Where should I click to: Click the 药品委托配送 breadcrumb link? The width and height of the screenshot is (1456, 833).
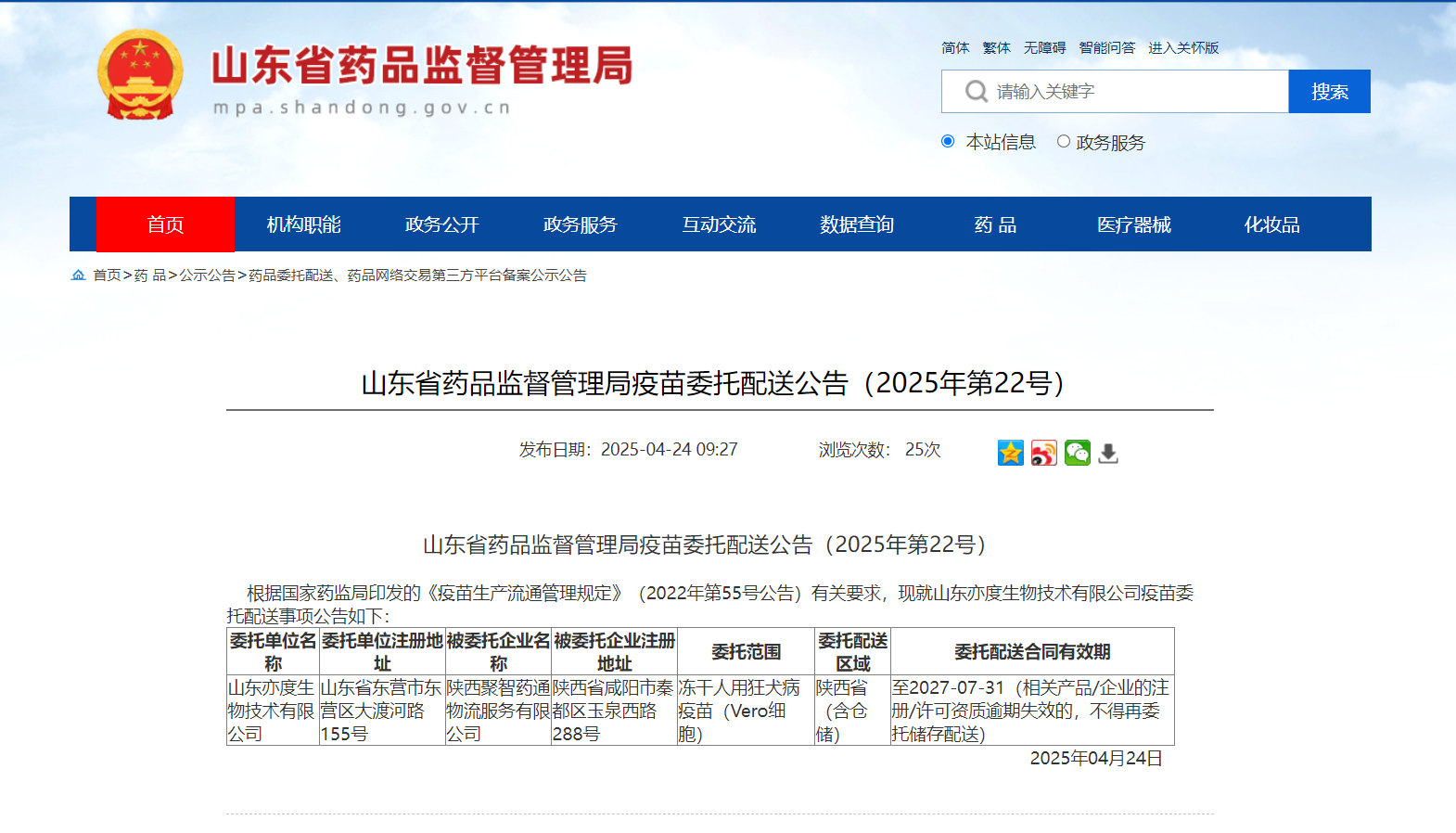[417, 275]
